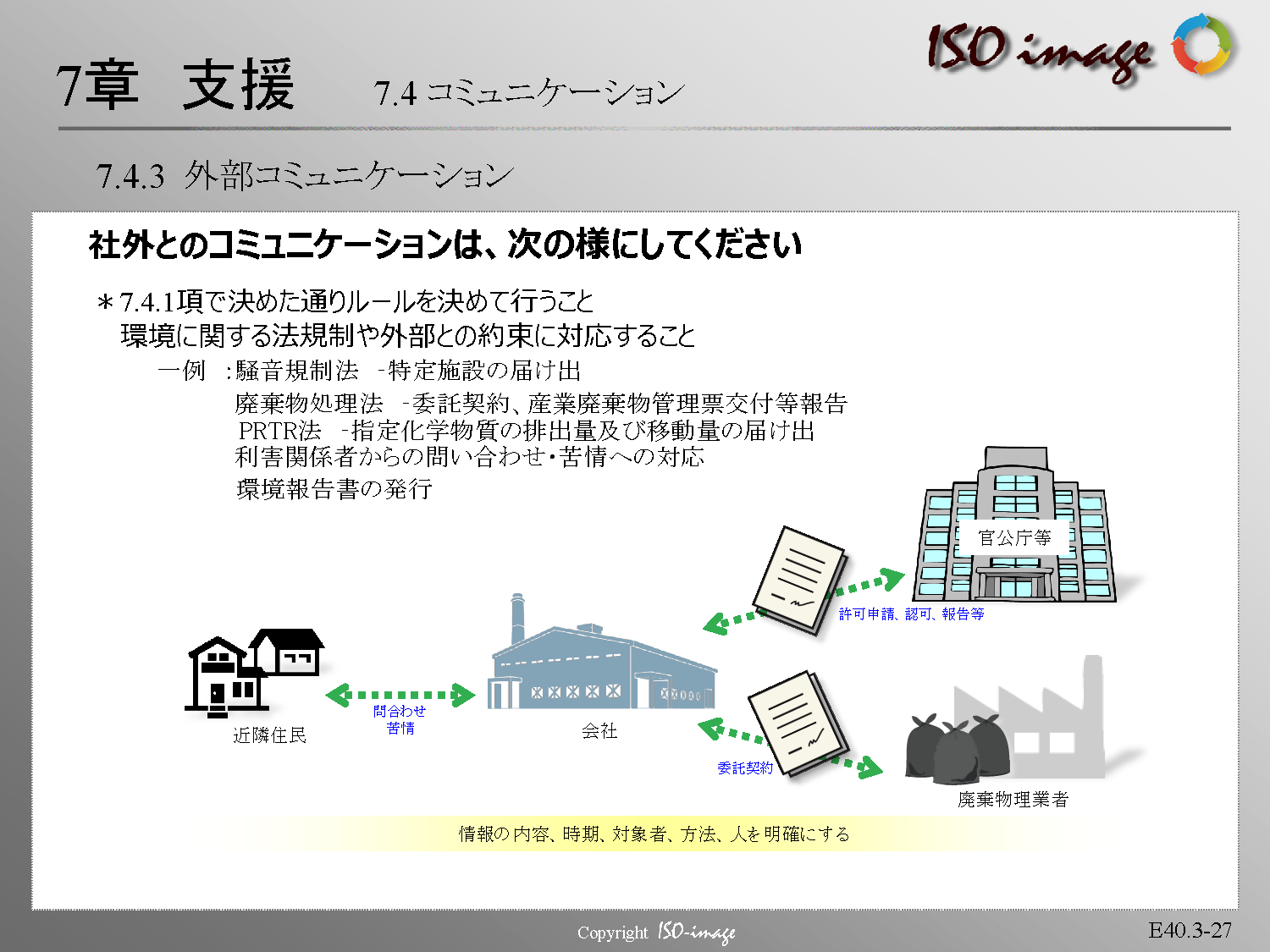Click the Copyright ISO-image footer text
Image resolution: width=1270 pixels, height=952 pixels.
(x=655, y=933)
